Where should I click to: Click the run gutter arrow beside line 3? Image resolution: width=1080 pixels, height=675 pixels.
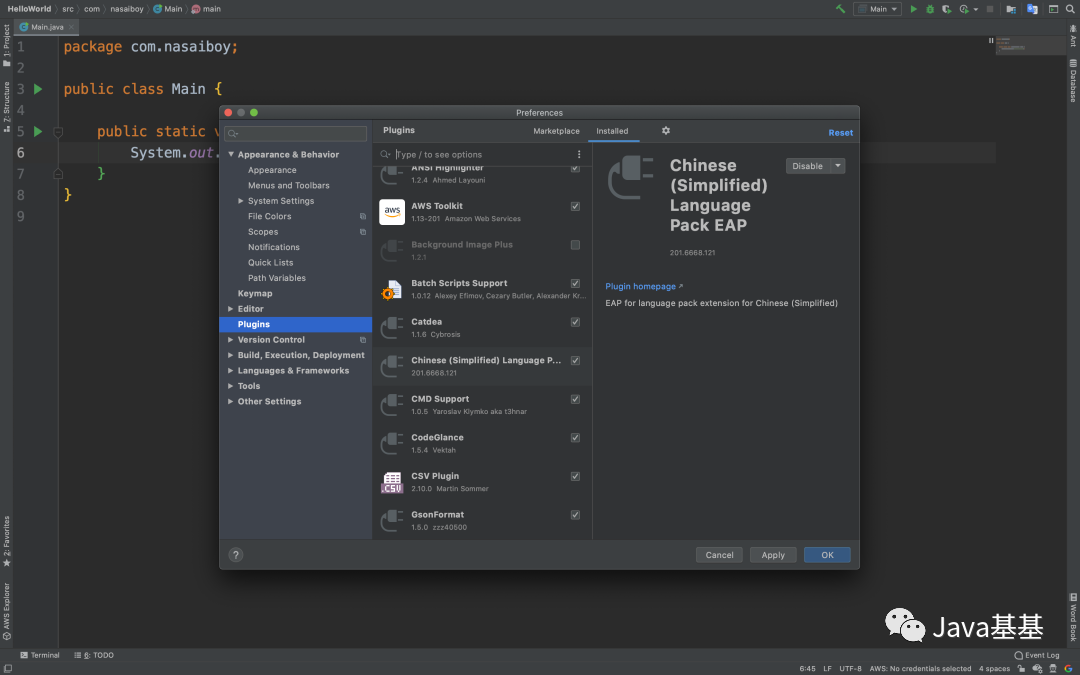click(x=38, y=89)
